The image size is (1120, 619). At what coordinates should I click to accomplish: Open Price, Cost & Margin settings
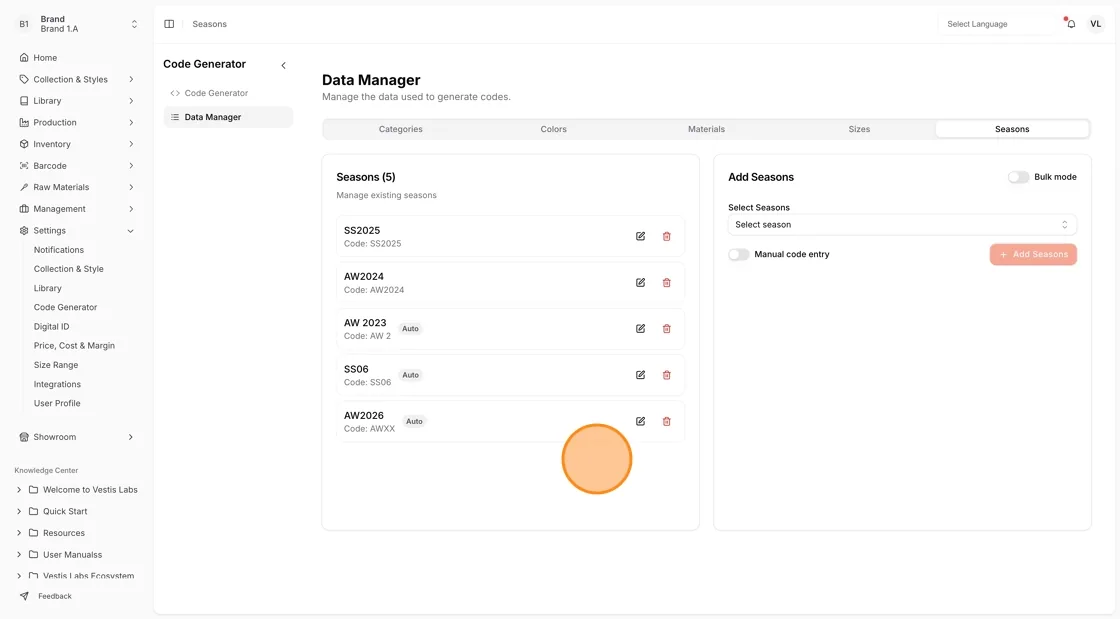coord(74,346)
